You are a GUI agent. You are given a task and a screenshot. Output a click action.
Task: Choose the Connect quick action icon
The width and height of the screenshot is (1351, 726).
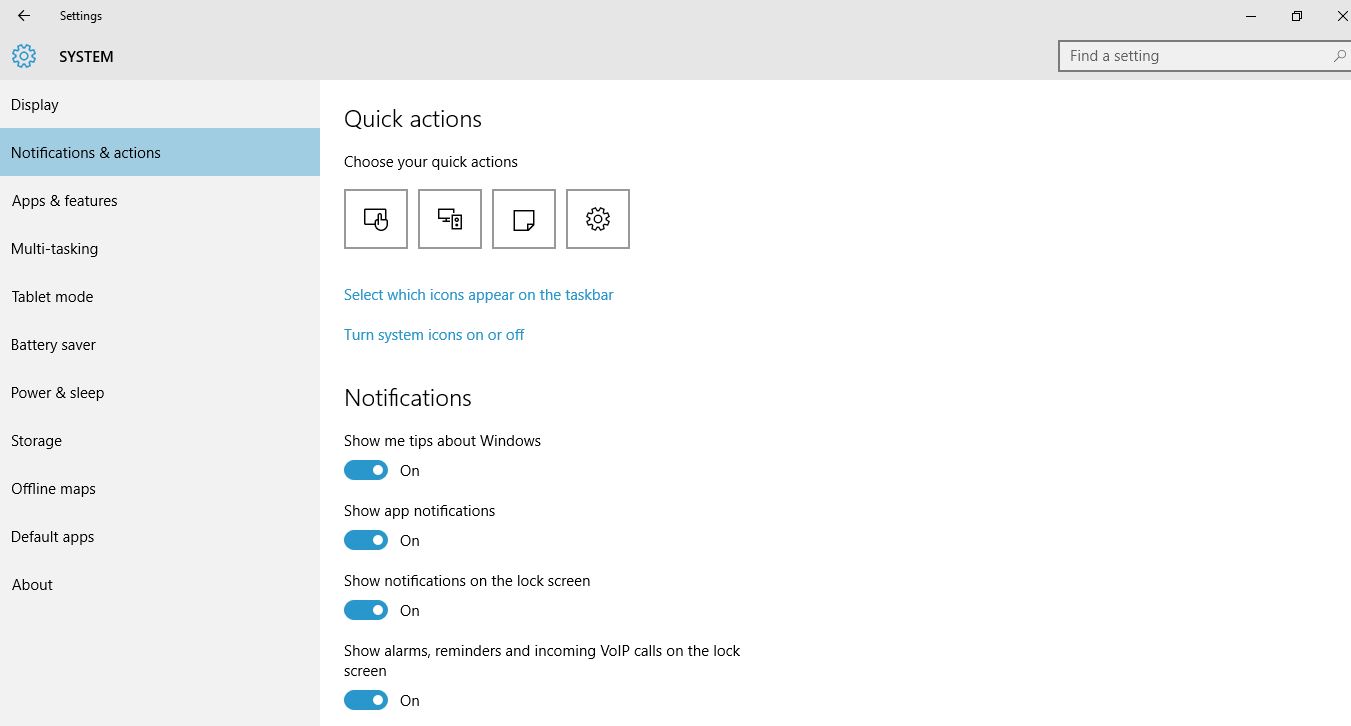pos(449,219)
